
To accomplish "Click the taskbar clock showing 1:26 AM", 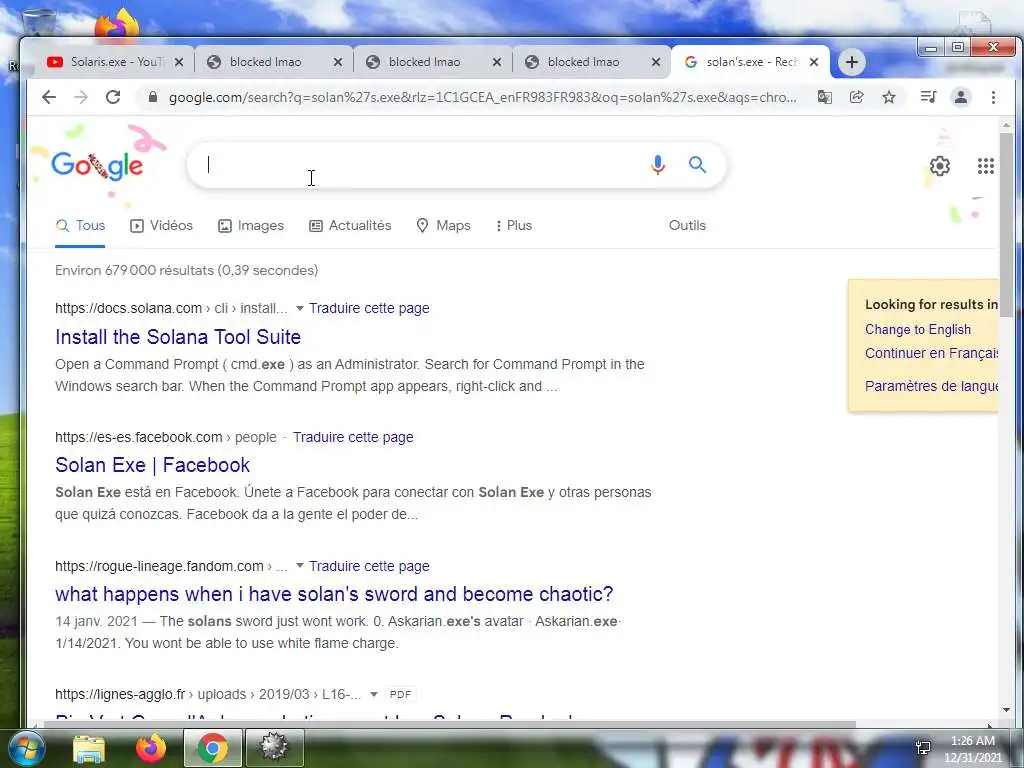I will tap(972, 749).
